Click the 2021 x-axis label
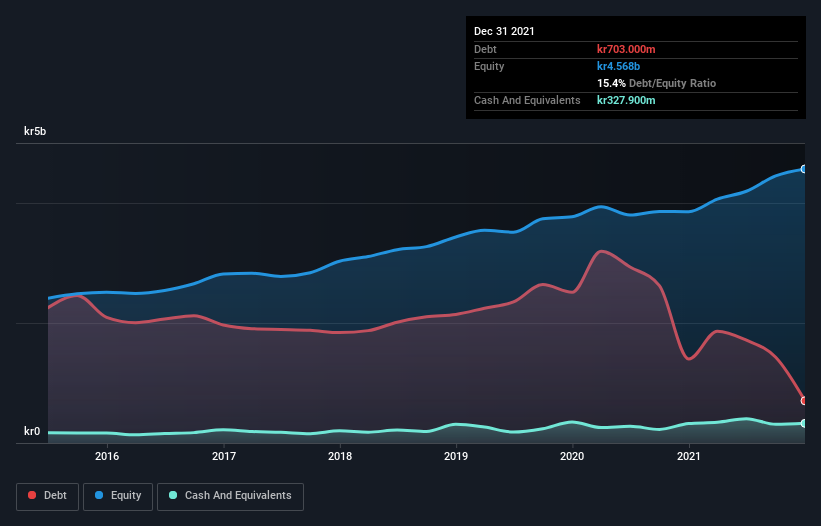 pyautogui.click(x=689, y=456)
